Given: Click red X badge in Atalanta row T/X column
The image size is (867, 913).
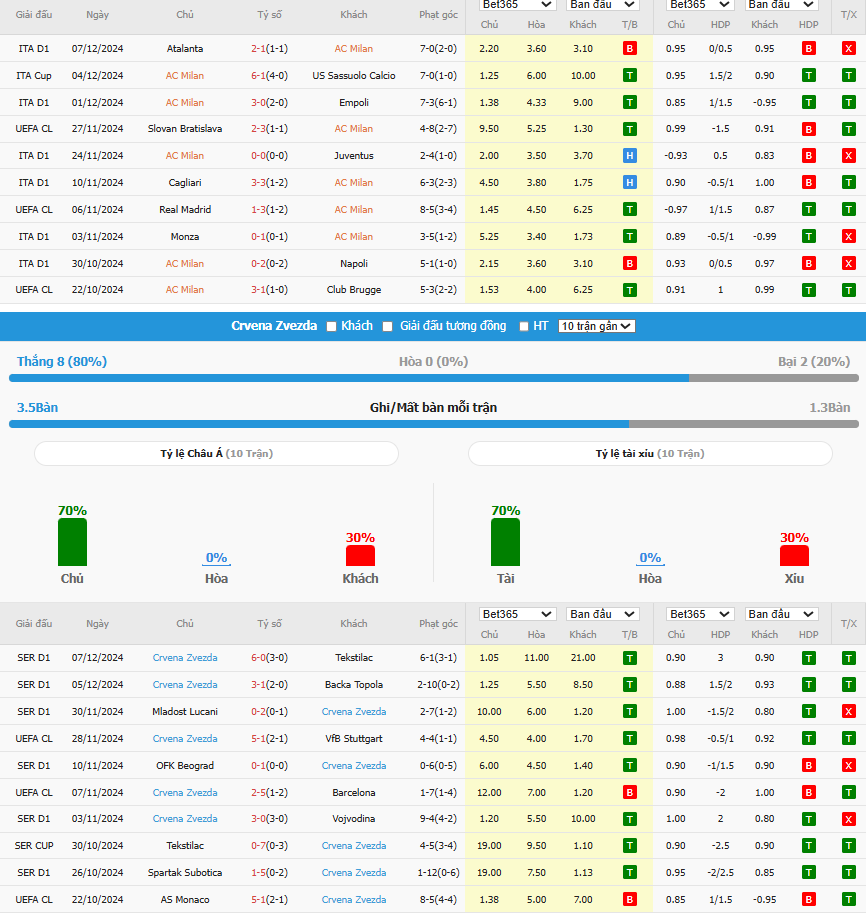Looking at the screenshot, I should click(x=848, y=49).
